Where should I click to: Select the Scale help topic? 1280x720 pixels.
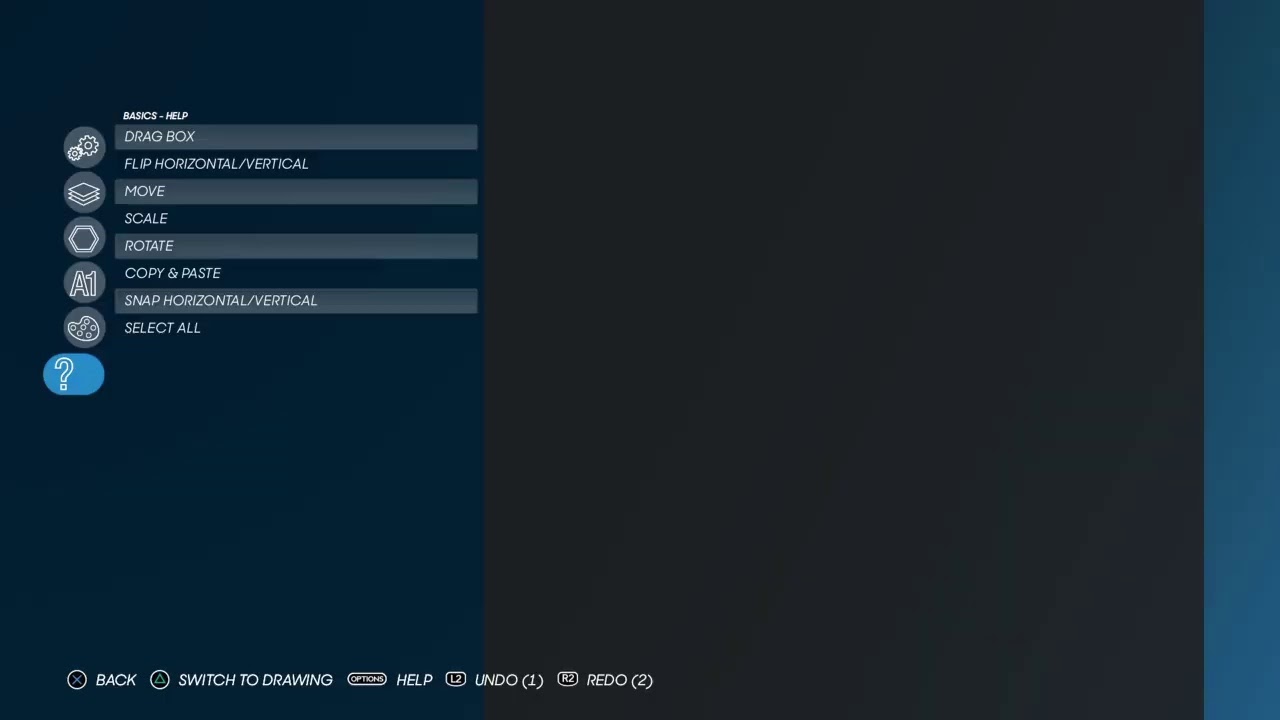[295, 218]
